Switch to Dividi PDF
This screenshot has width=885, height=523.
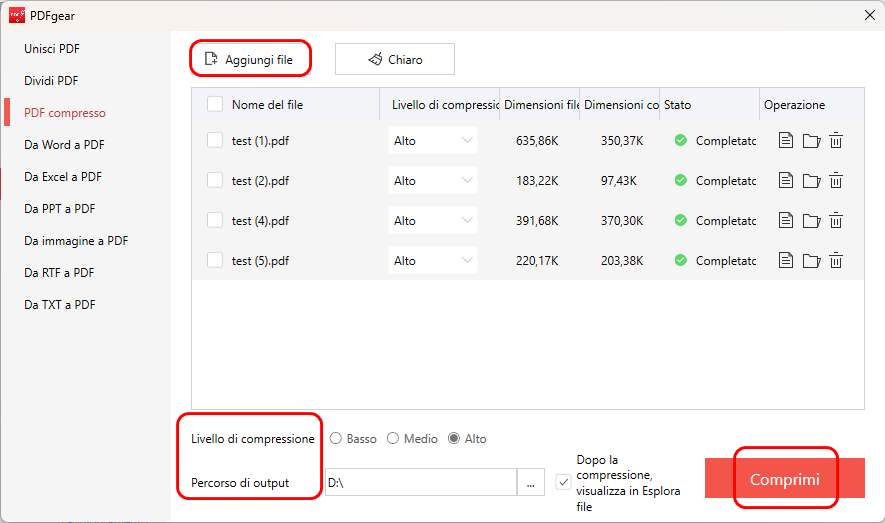51,81
